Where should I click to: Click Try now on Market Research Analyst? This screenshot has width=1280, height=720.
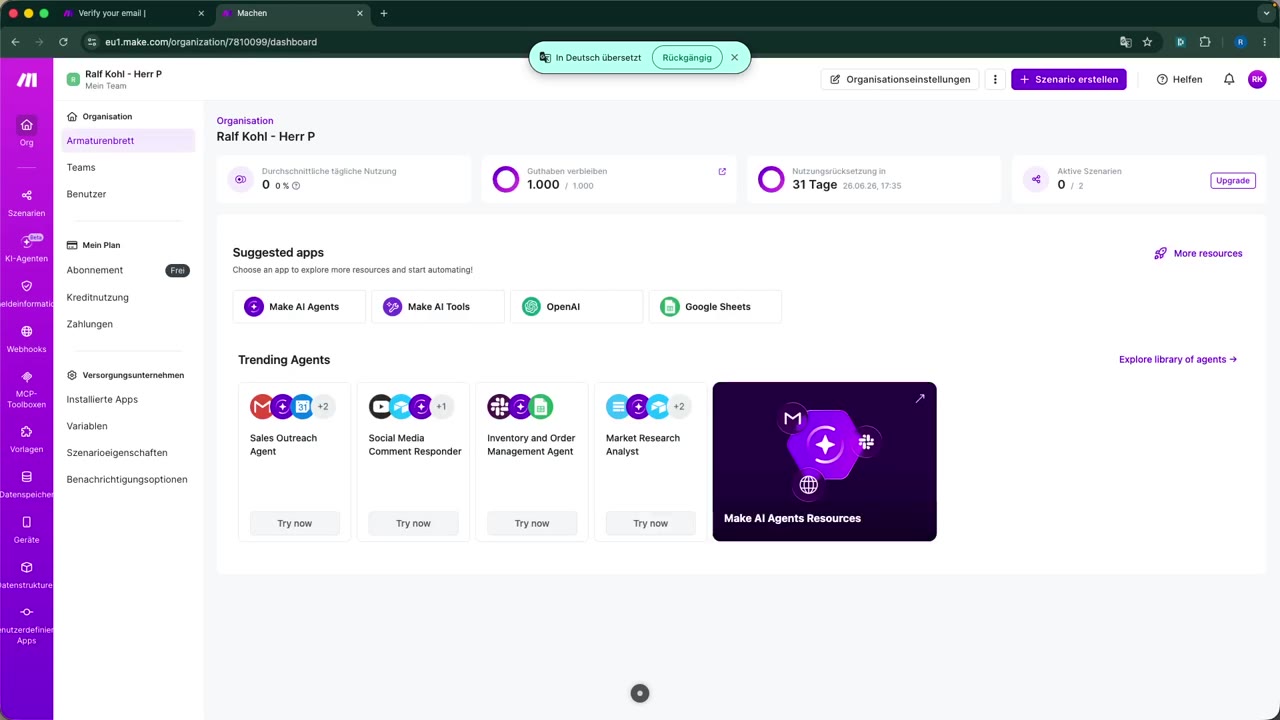click(651, 523)
